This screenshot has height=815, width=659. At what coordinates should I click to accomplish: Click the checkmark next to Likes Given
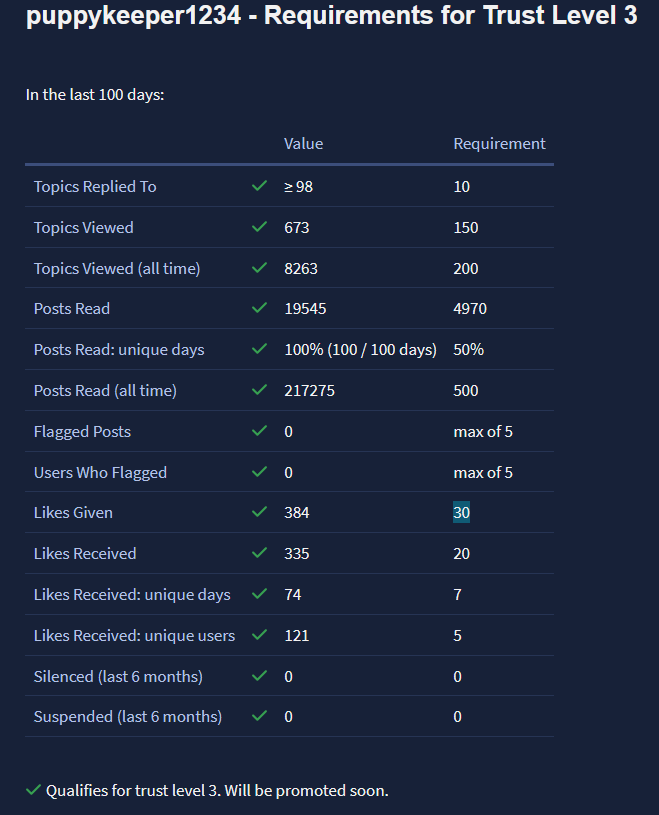260,512
